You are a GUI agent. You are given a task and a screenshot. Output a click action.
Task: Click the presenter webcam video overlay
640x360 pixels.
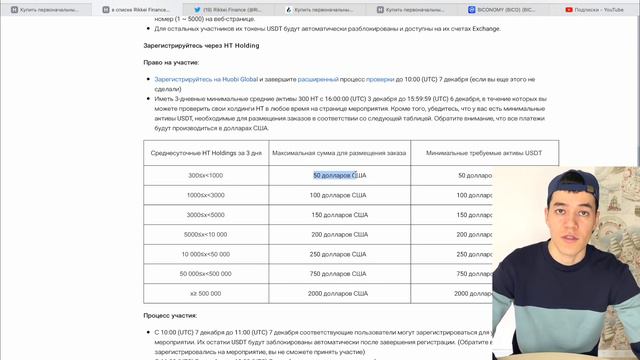point(566,263)
